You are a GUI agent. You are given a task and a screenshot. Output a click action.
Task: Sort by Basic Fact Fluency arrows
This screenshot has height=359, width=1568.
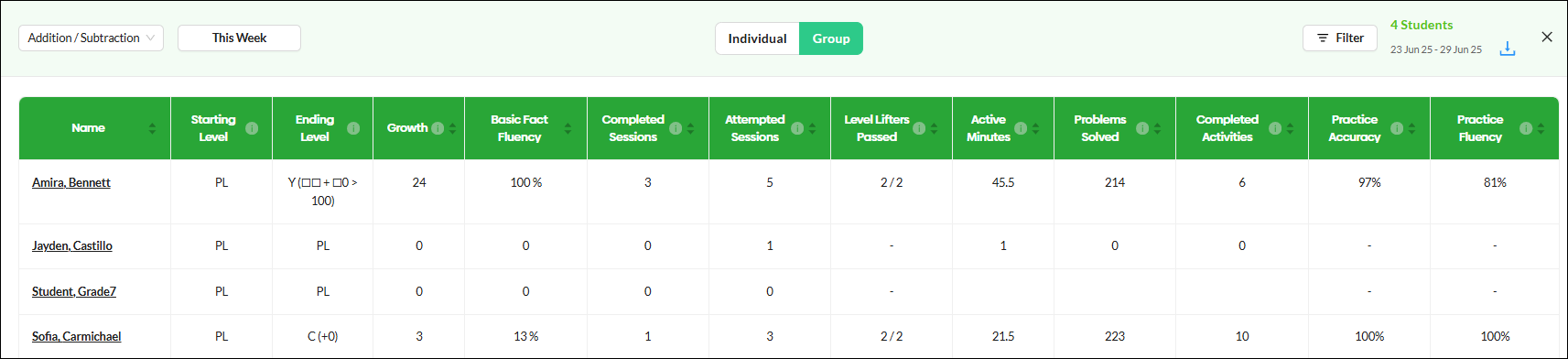(x=568, y=128)
